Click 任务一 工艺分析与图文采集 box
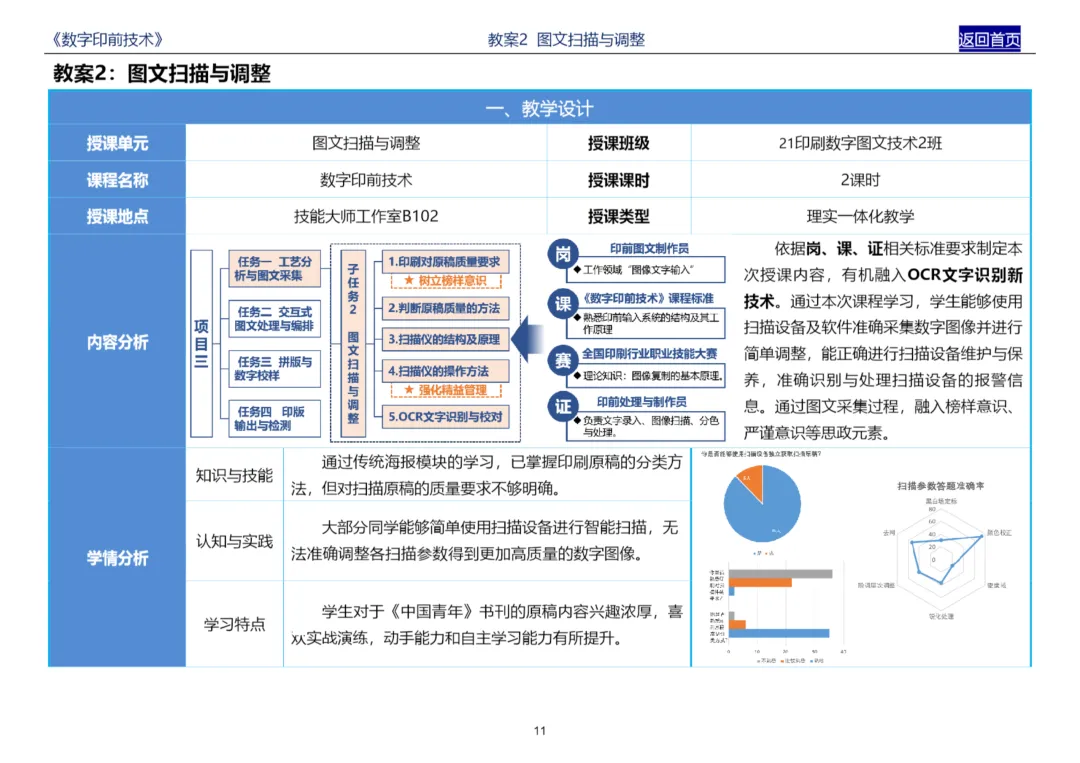The width and height of the screenshot is (1080, 763). [274, 269]
